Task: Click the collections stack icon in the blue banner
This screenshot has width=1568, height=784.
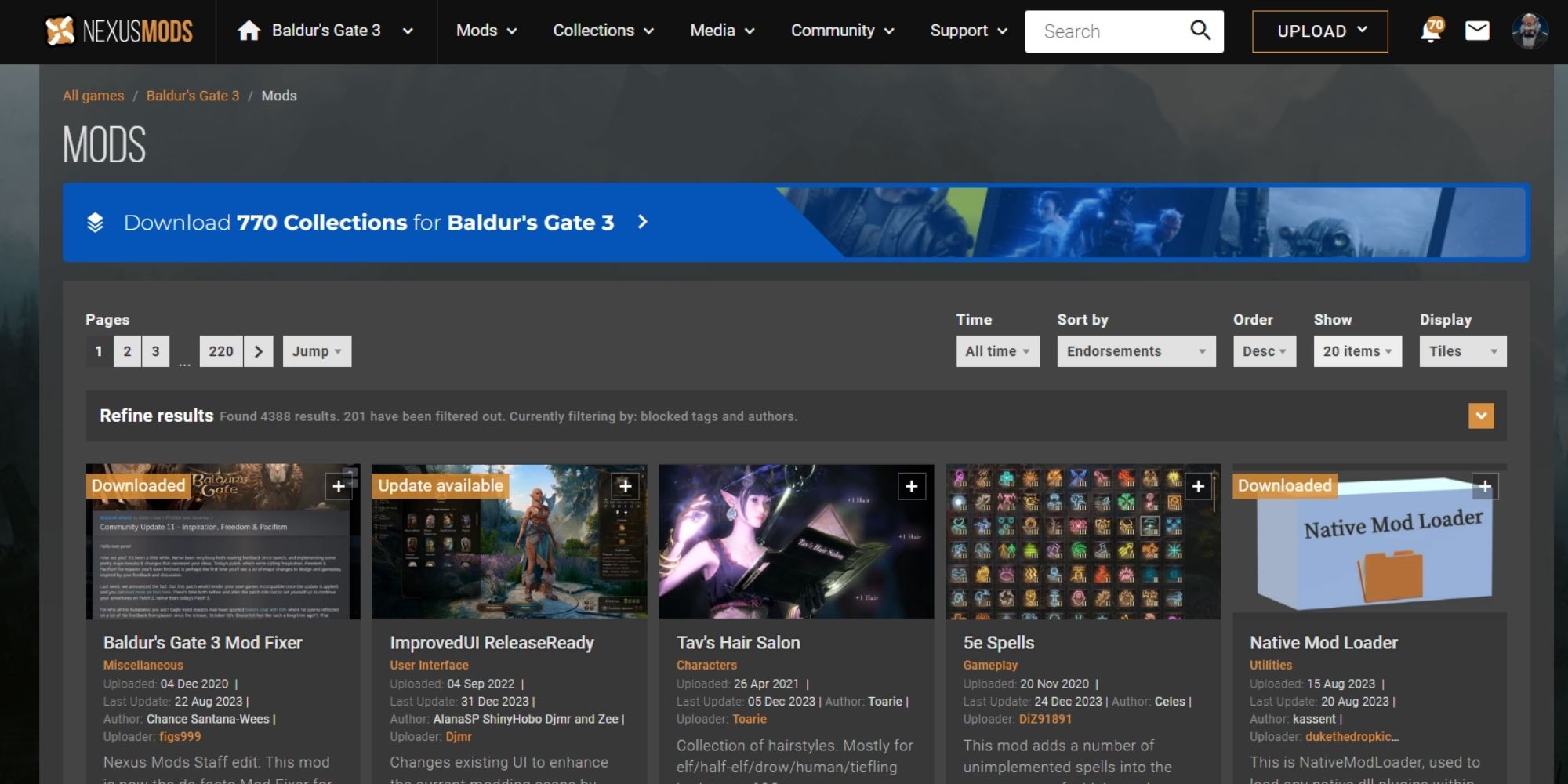Action: point(96,222)
